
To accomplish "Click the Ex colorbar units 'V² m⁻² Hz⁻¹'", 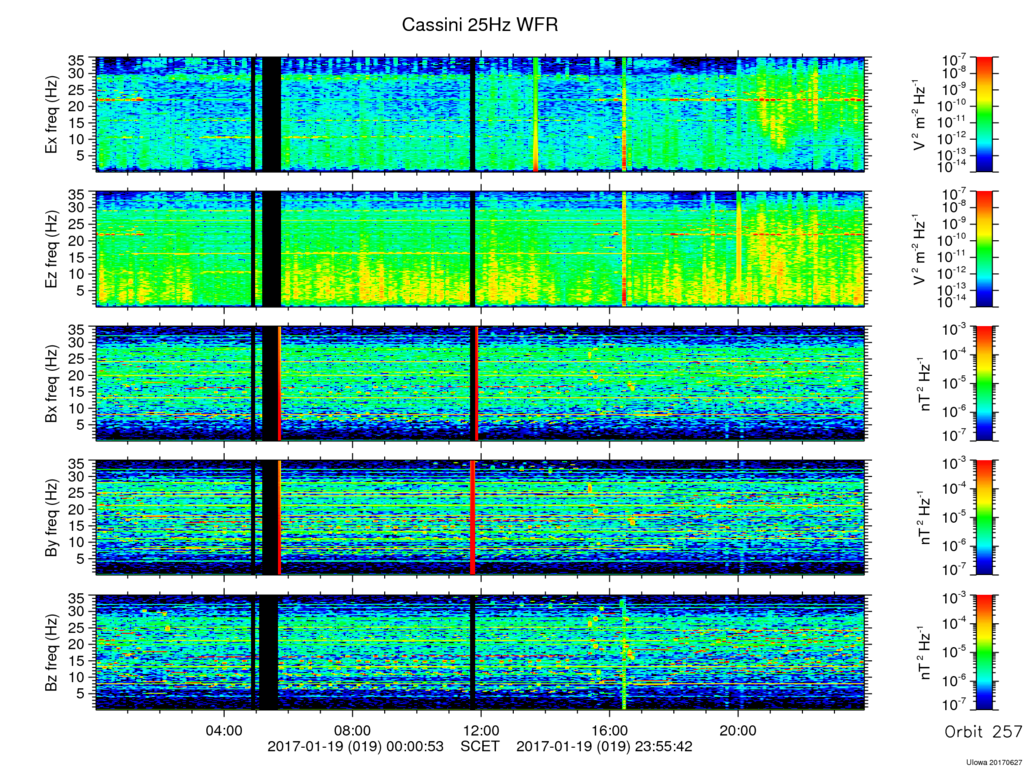I will 920,114.
